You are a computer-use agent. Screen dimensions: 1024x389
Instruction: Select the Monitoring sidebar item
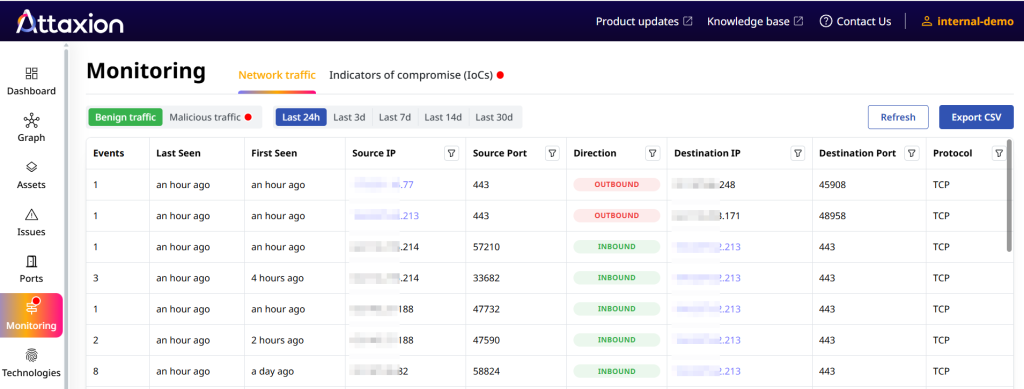tap(31, 315)
